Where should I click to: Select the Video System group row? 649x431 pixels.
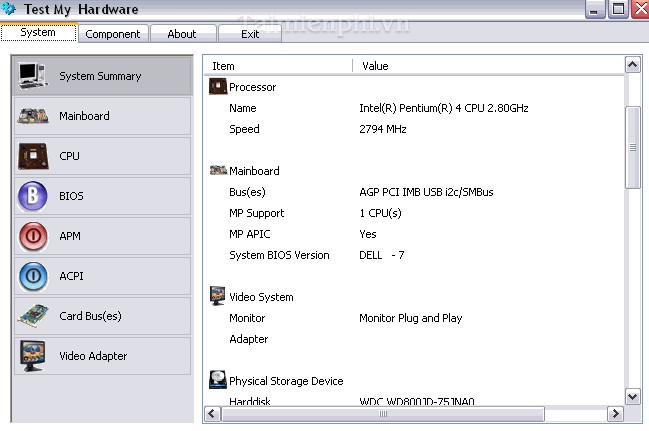click(414, 297)
